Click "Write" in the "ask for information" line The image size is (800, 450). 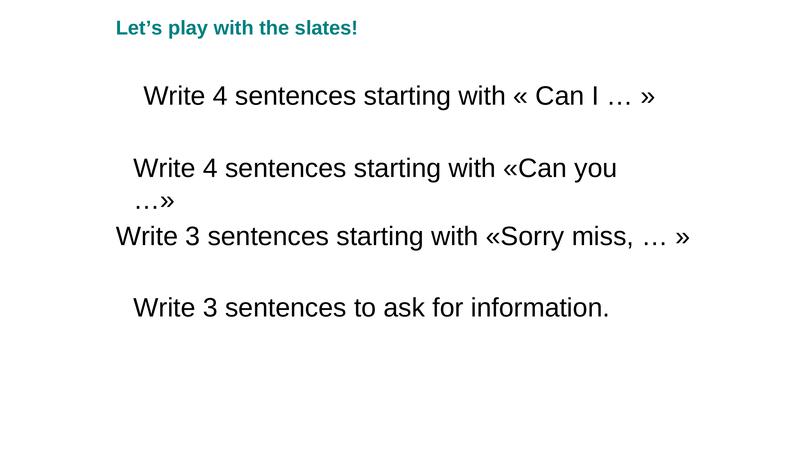pos(165,308)
